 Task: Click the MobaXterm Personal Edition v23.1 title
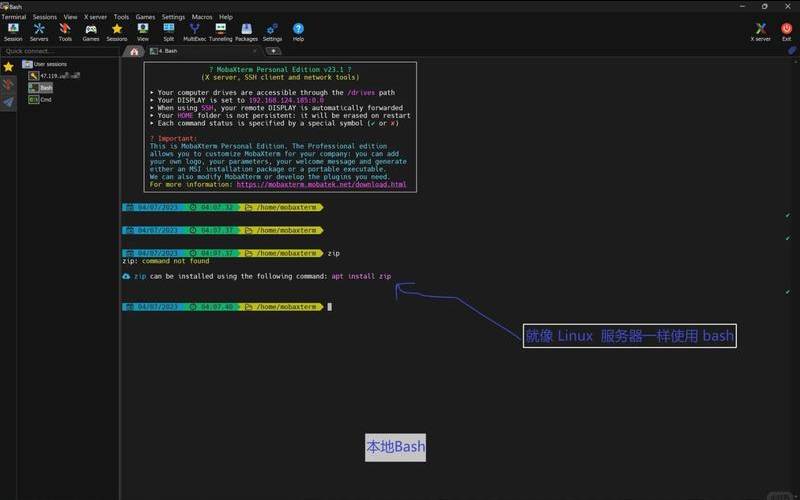[x=280, y=69]
